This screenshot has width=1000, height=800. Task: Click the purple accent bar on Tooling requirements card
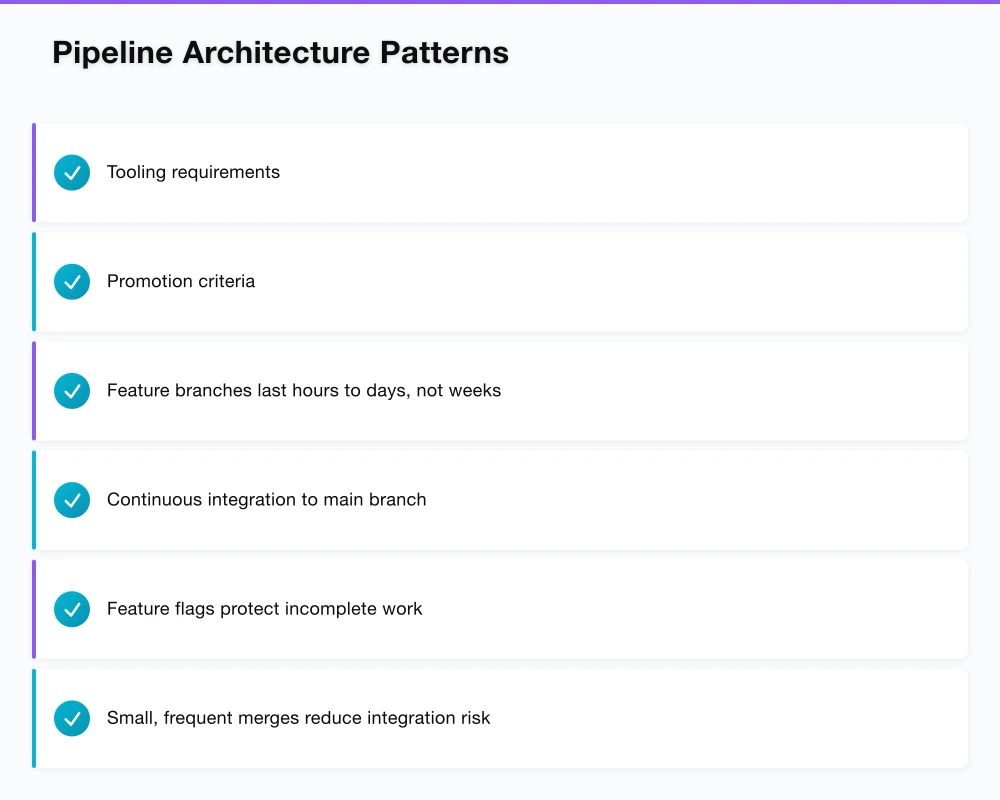coord(33,172)
